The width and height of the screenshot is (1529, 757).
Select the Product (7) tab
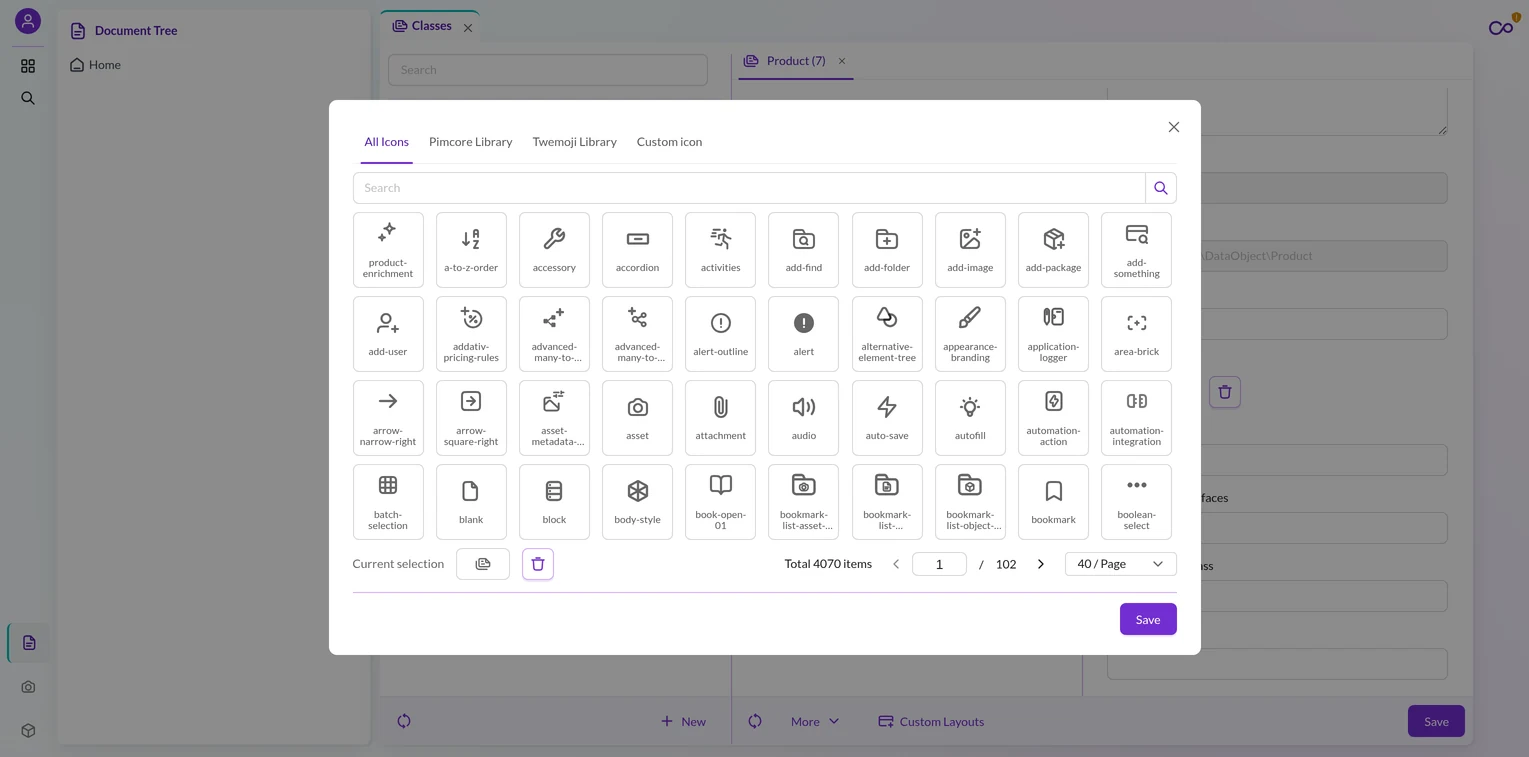796,61
